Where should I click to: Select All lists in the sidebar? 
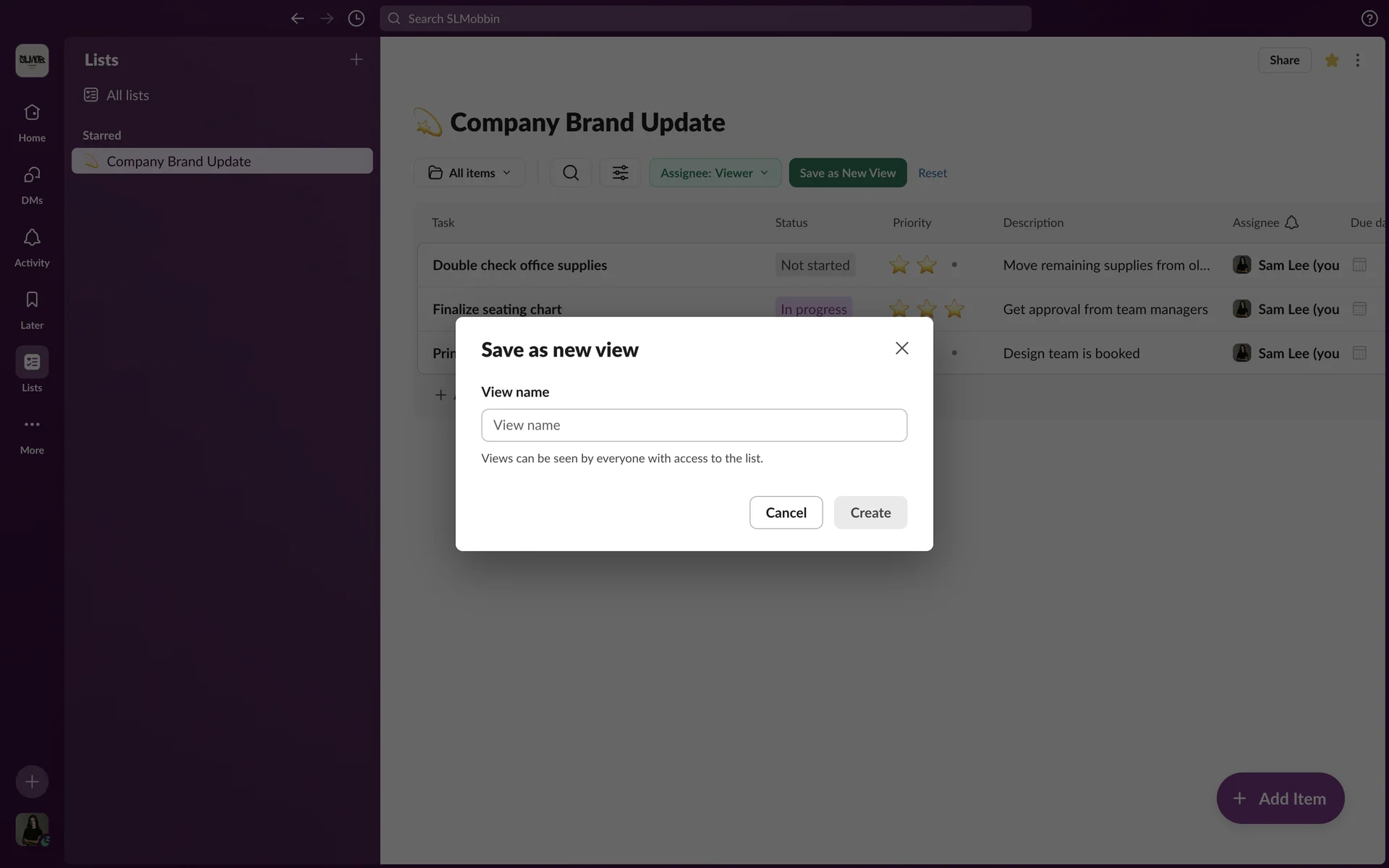click(x=127, y=95)
